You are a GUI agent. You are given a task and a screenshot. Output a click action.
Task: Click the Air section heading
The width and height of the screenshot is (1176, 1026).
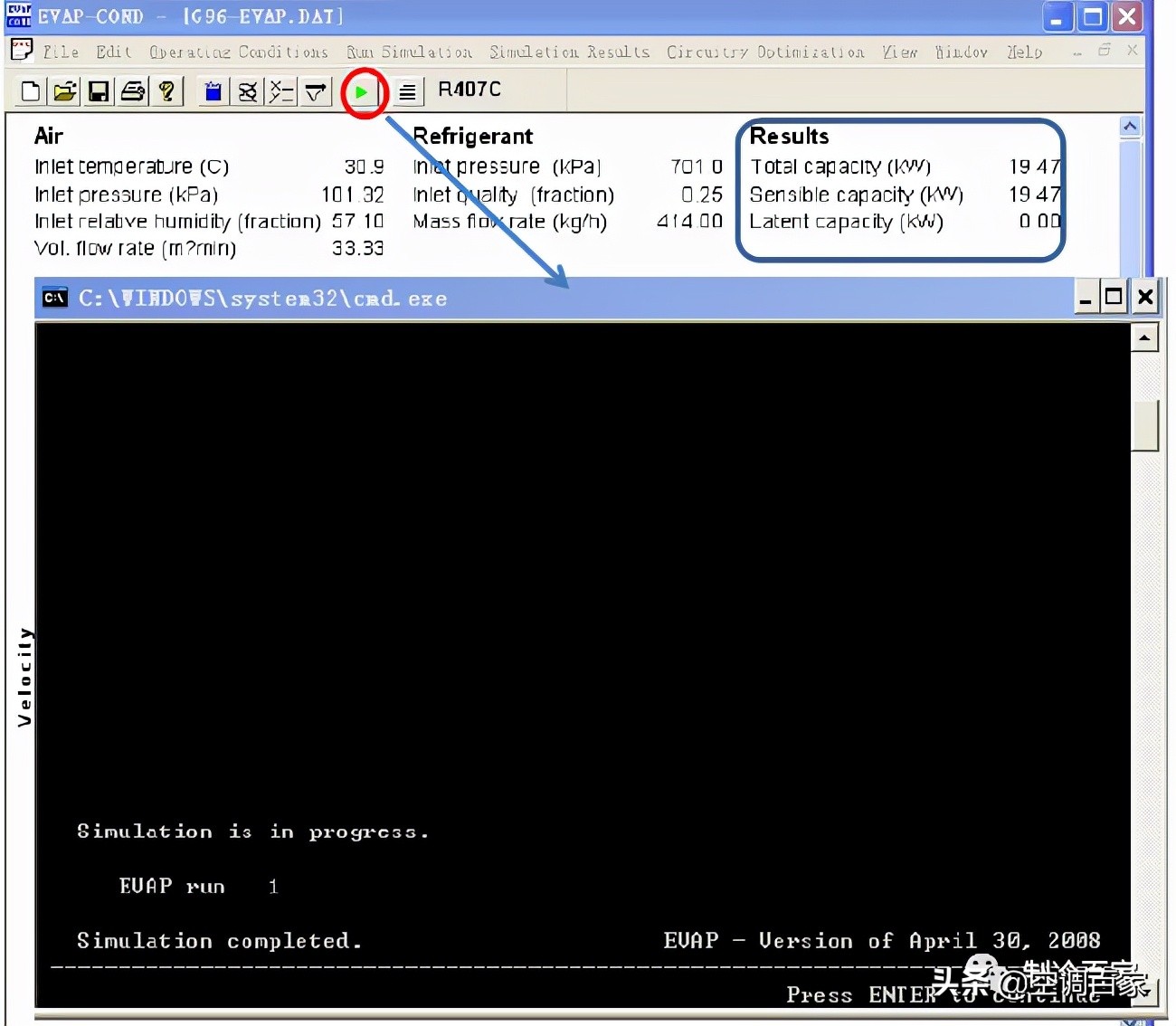click(x=48, y=136)
